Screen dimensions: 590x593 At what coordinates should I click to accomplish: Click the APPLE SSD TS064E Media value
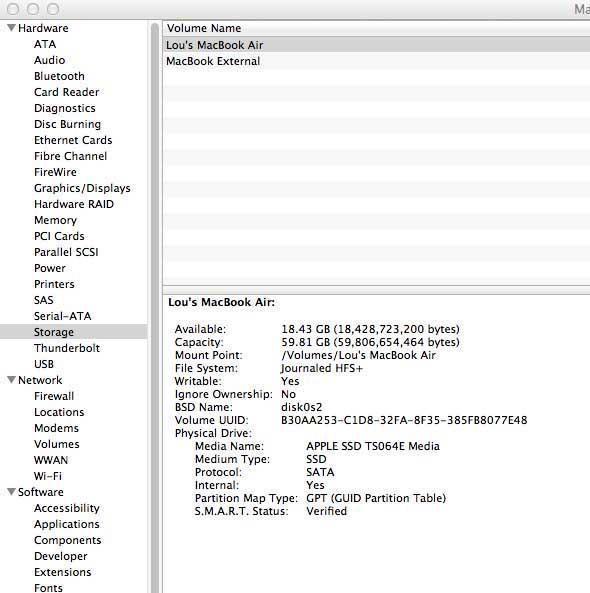pos(373,446)
